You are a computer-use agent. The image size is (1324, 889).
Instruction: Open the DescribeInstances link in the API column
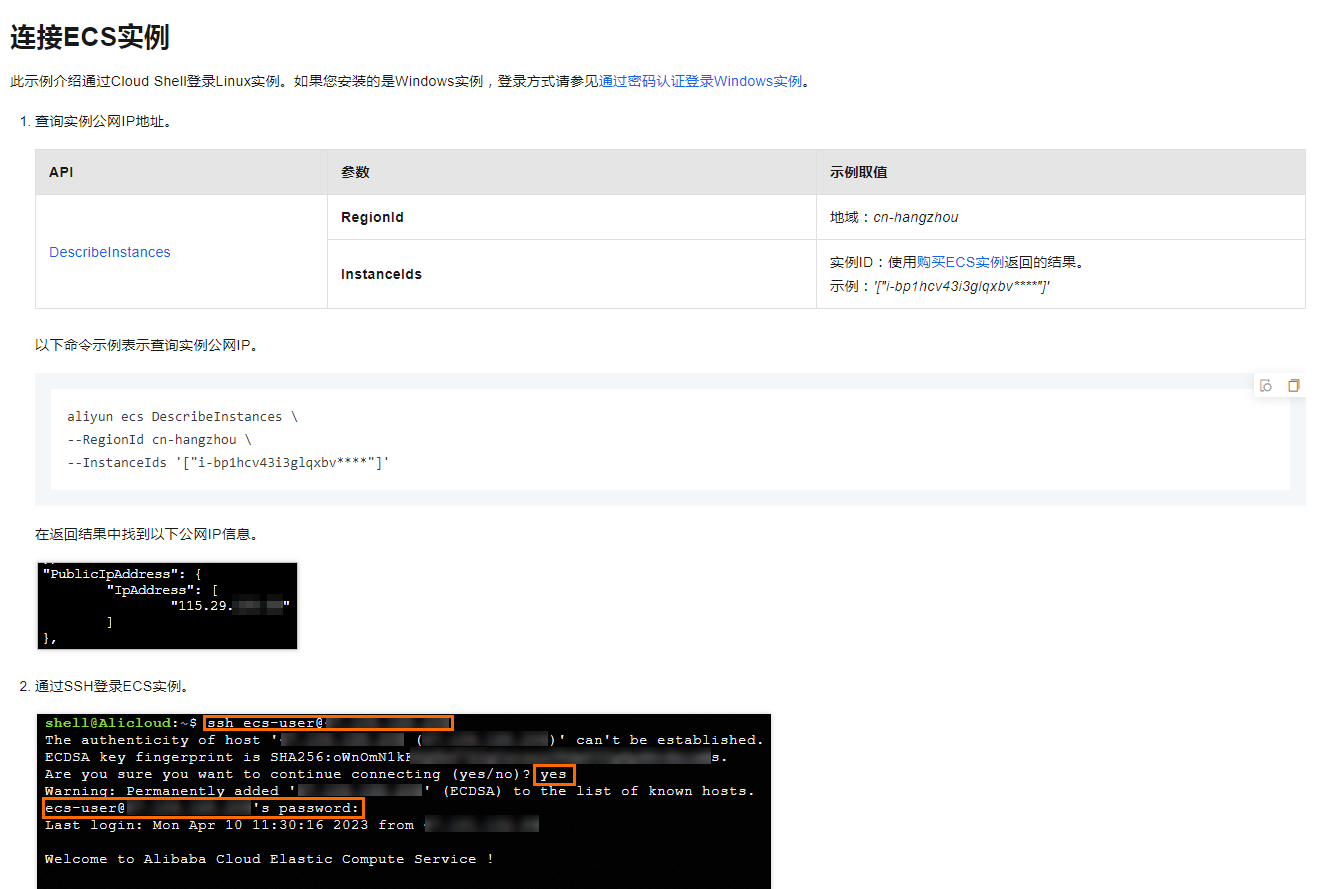pos(110,252)
